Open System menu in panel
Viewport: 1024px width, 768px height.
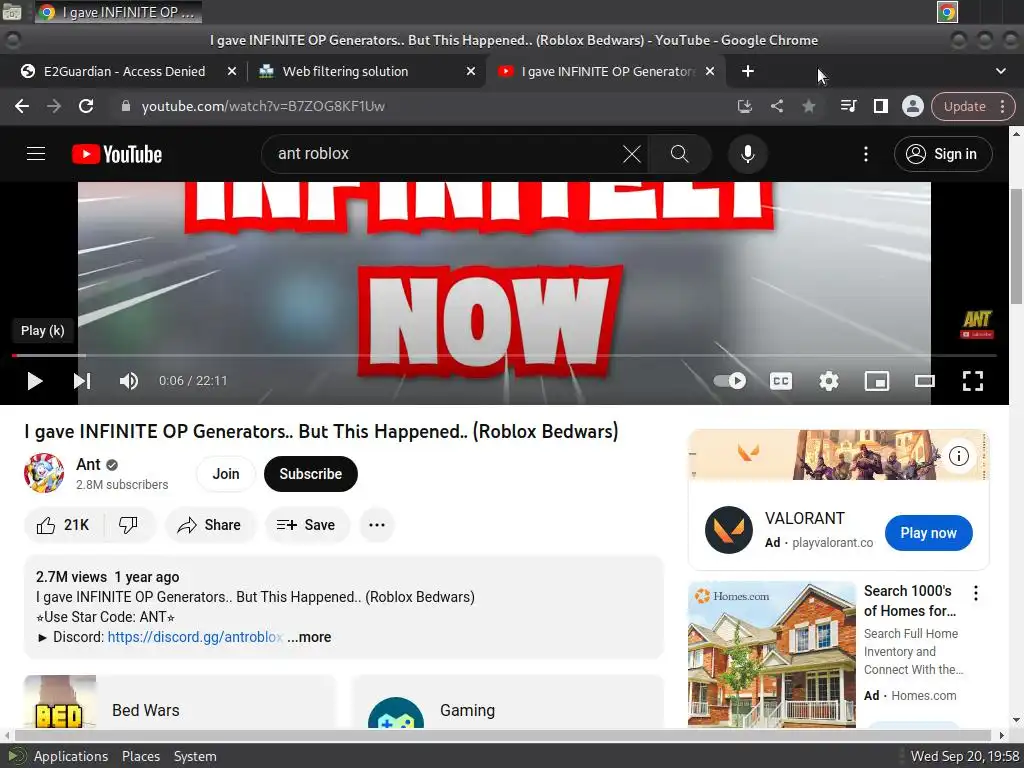[x=195, y=756]
